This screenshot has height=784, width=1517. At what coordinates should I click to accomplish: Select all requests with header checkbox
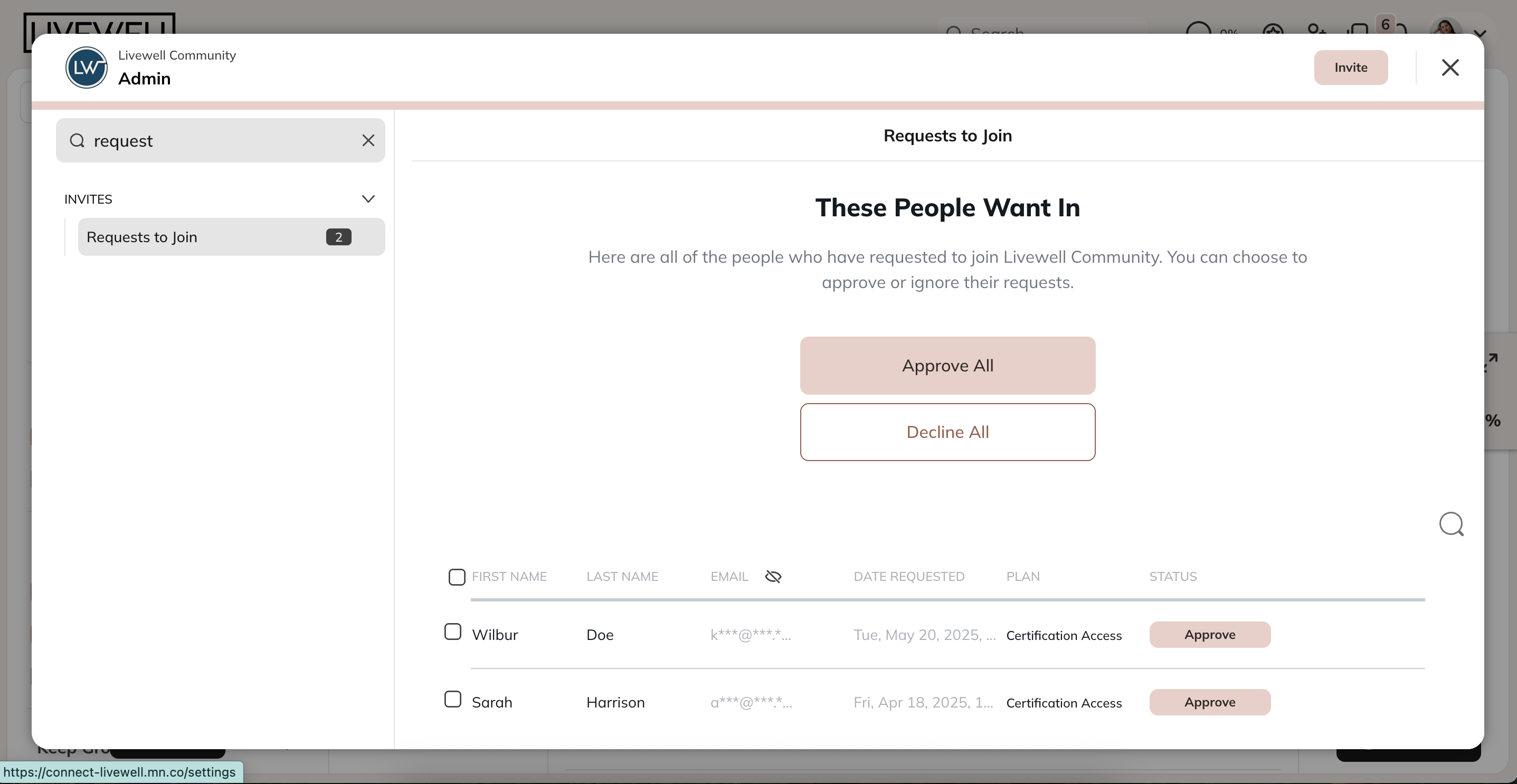point(457,577)
